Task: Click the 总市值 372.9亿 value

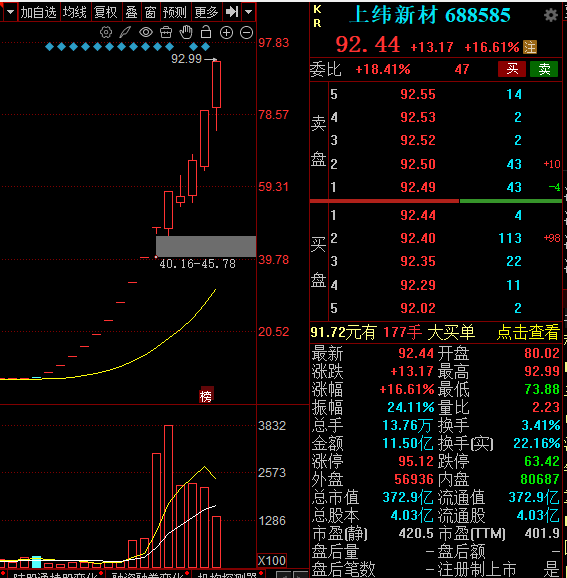Action: [x=408, y=497]
